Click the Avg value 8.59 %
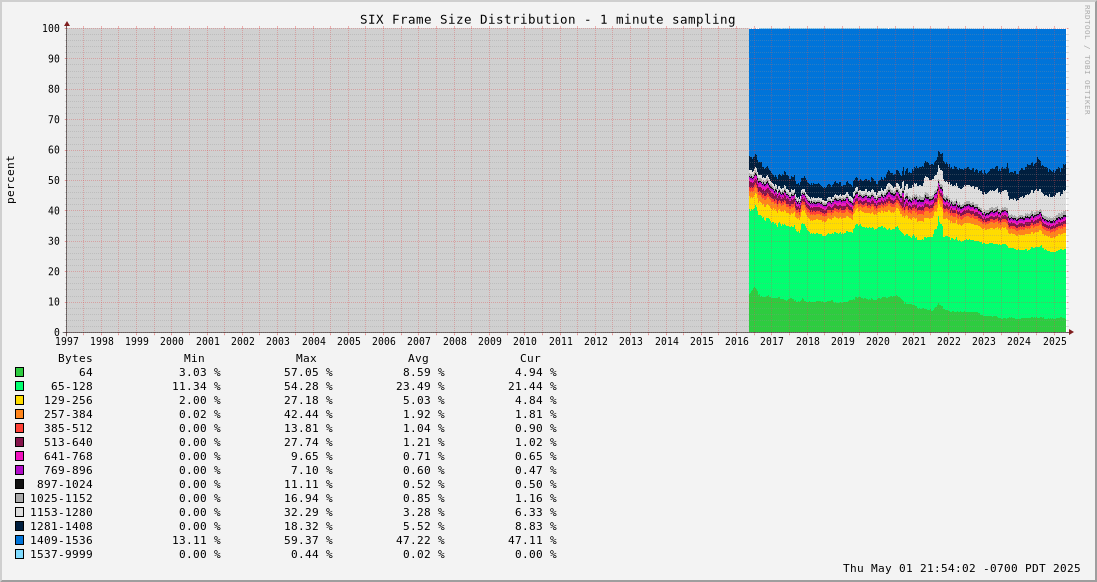Image resolution: width=1097 pixels, height=582 pixels. click(x=423, y=372)
